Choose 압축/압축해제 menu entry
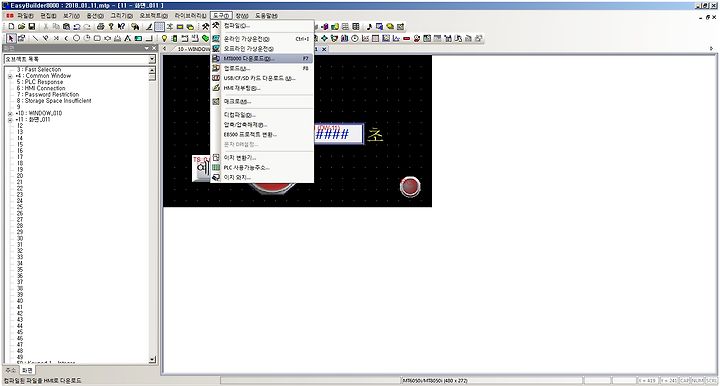 coord(262,125)
